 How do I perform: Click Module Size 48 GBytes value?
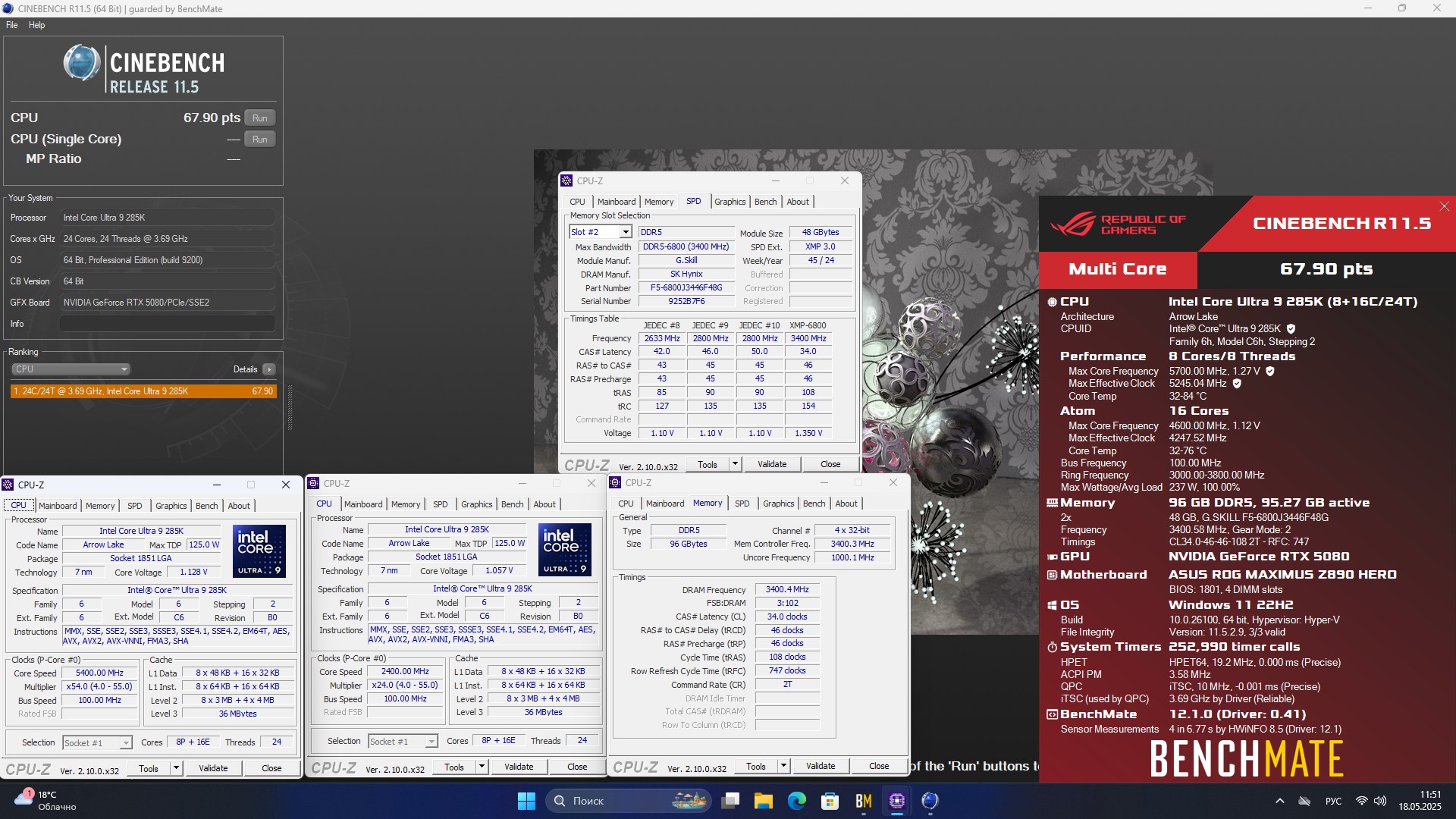(821, 233)
